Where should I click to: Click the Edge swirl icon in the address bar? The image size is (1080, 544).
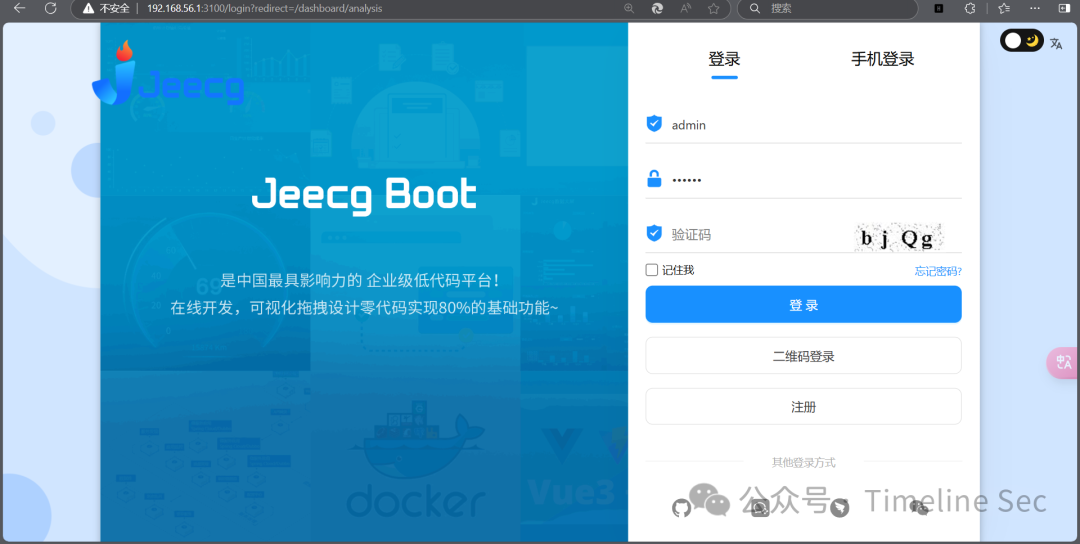click(658, 8)
